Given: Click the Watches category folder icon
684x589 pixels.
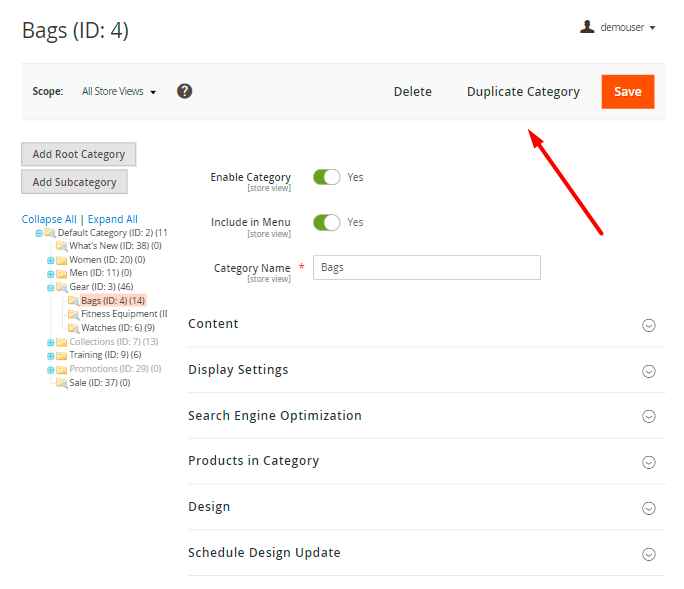Looking at the screenshot, I should (x=73, y=328).
